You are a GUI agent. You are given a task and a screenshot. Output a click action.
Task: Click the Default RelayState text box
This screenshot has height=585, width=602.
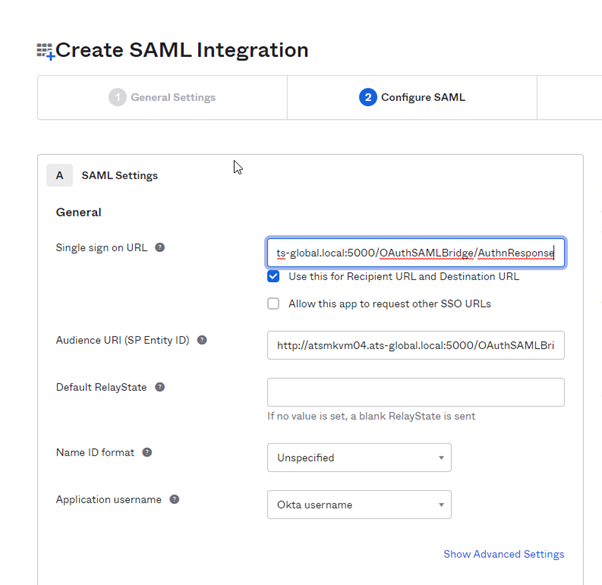coord(415,392)
